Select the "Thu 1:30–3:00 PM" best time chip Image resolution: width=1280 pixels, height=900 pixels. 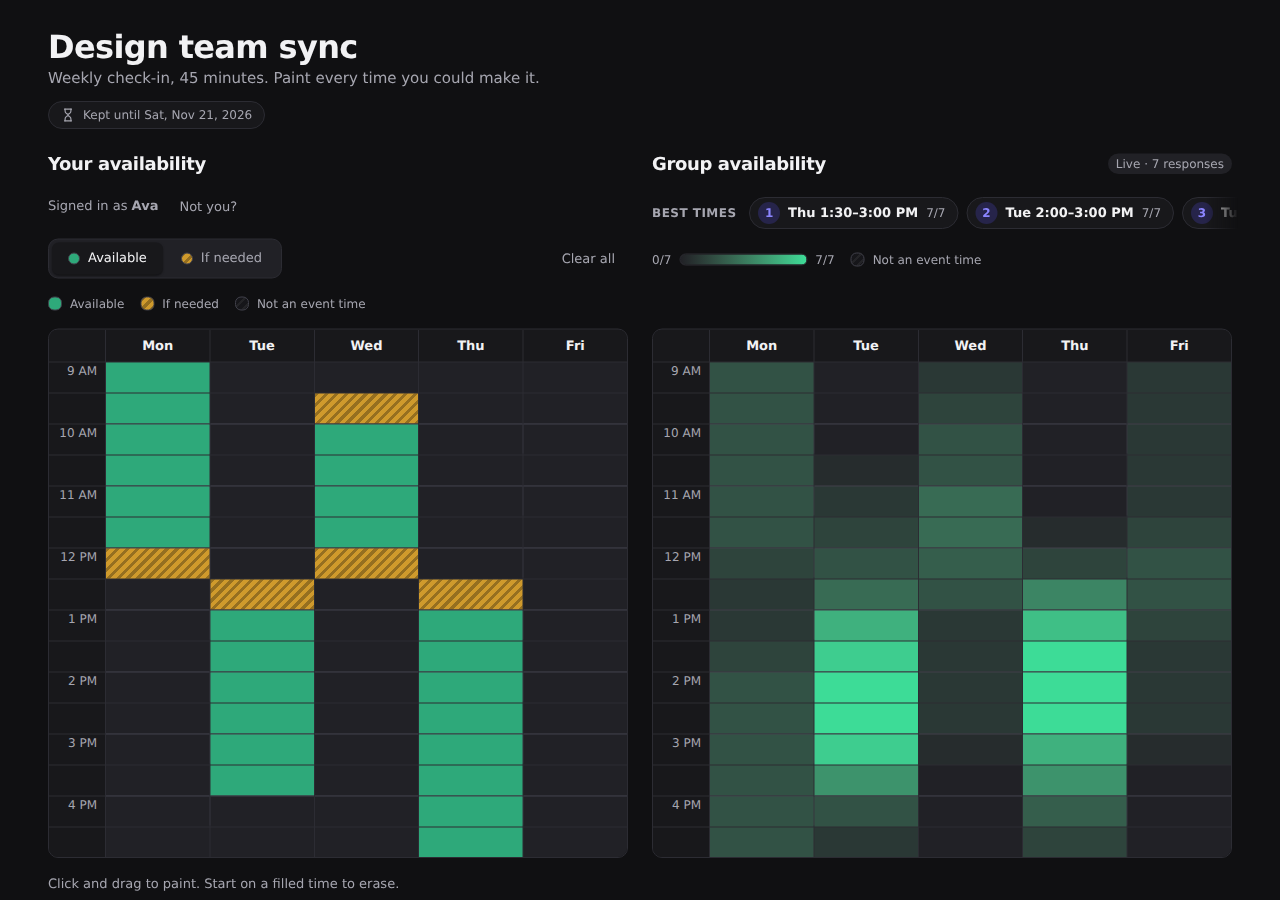pyautogui.click(x=853, y=213)
